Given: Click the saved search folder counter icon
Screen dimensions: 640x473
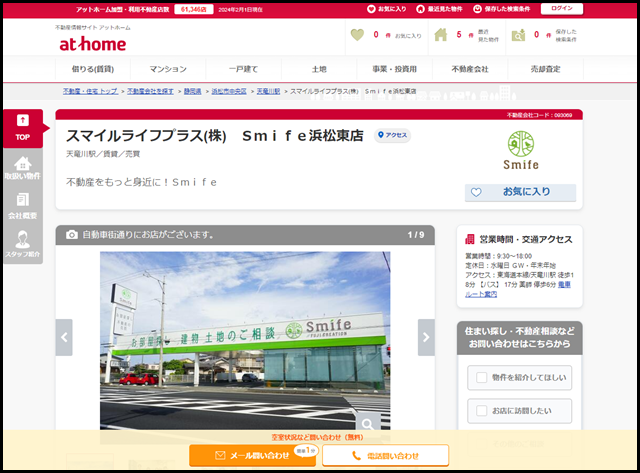Looking at the screenshot, I should (x=518, y=35).
